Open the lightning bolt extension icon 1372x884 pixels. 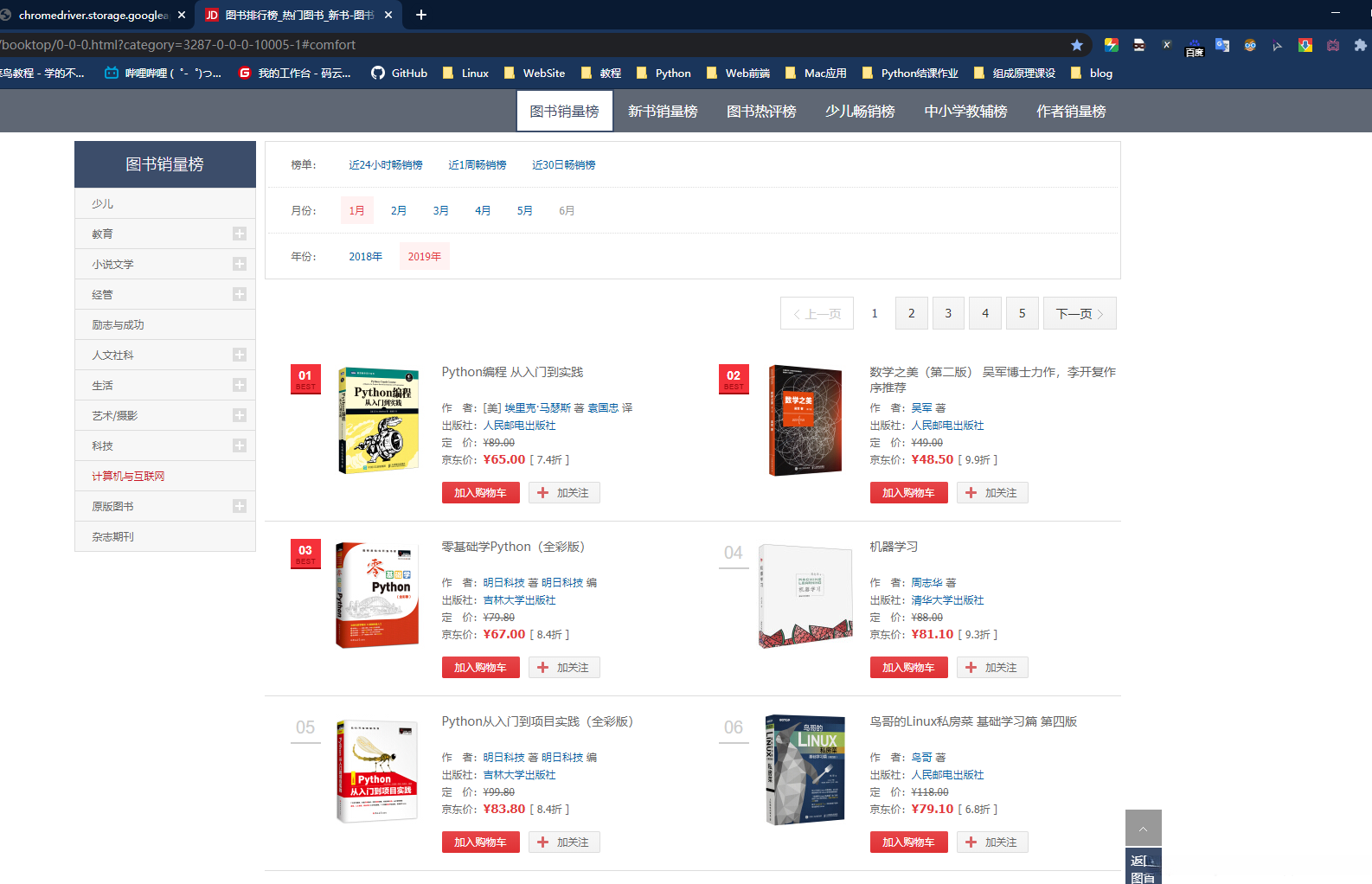pyautogui.click(x=1112, y=45)
